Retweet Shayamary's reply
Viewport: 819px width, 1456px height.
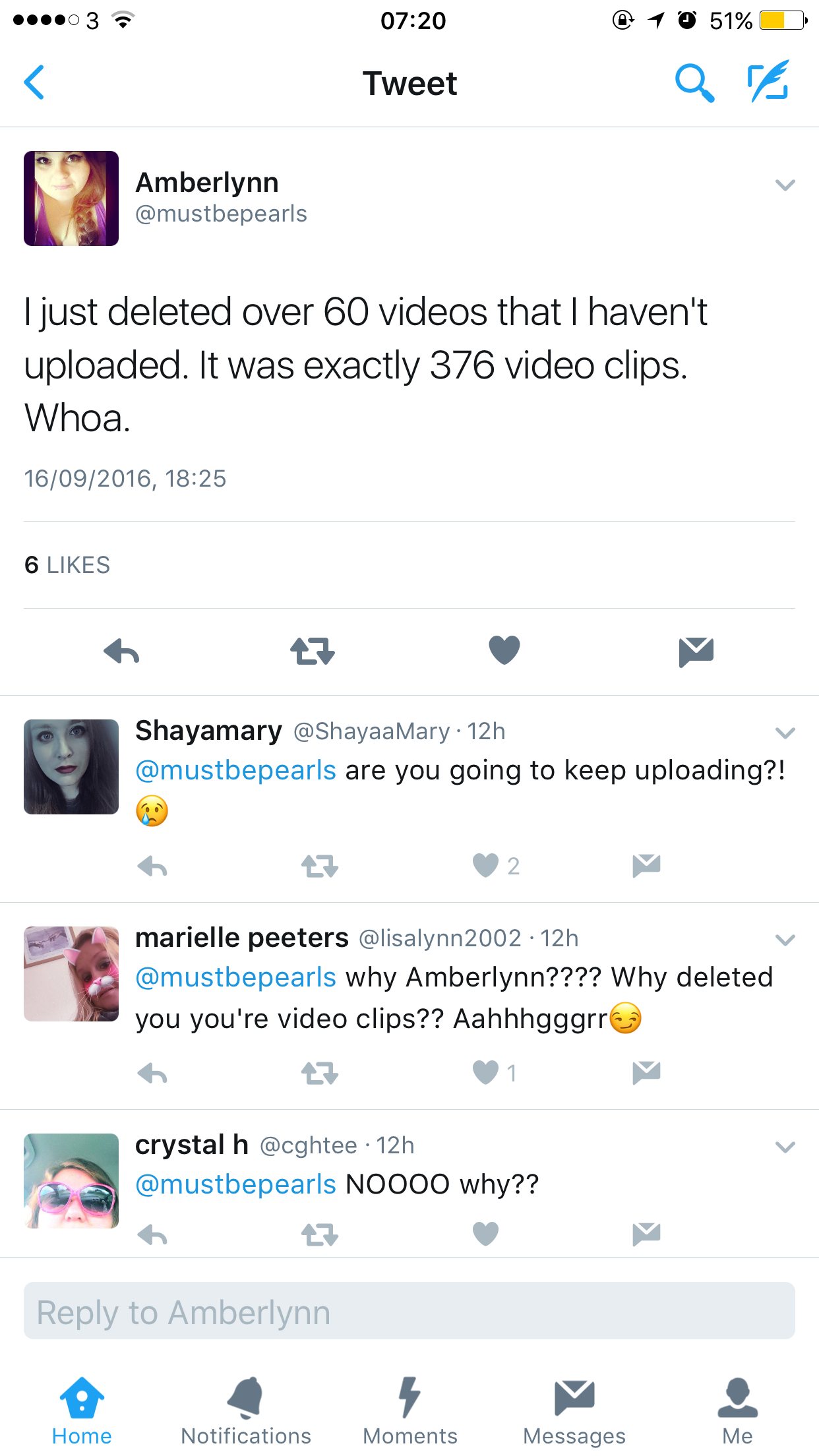[320, 866]
